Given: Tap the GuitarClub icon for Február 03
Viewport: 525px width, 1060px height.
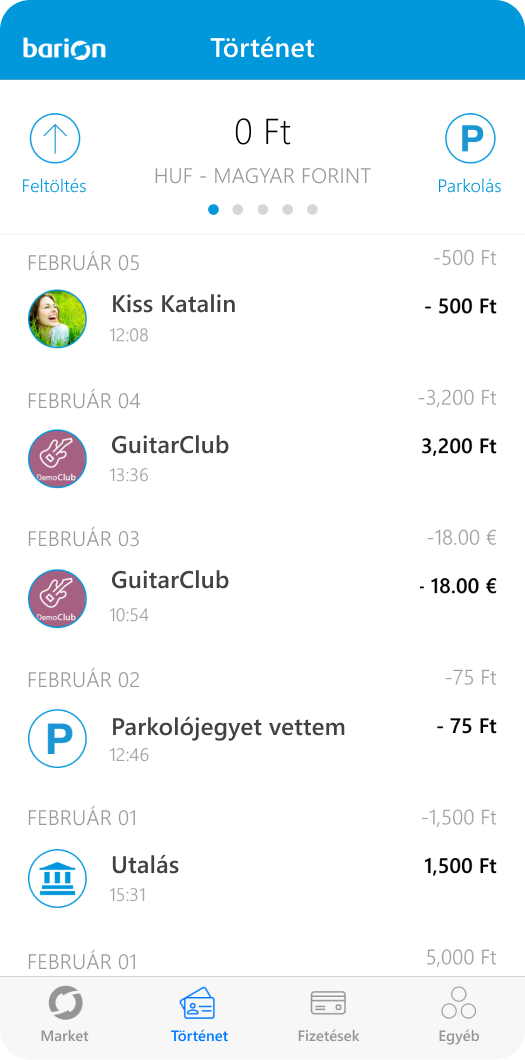Looking at the screenshot, I should pyautogui.click(x=57, y=598).
